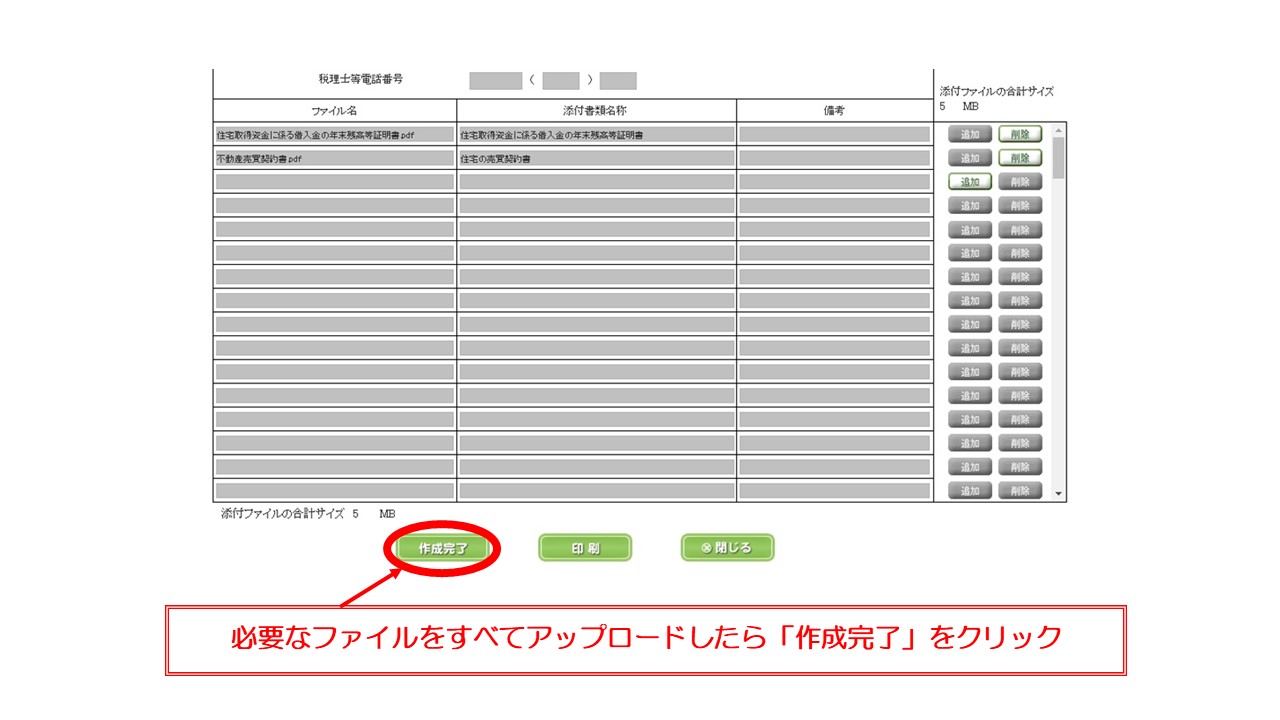This screenshot has width=1280, height=720.
Task: Click last box of 税理士等電話番号
Action: 618,81
